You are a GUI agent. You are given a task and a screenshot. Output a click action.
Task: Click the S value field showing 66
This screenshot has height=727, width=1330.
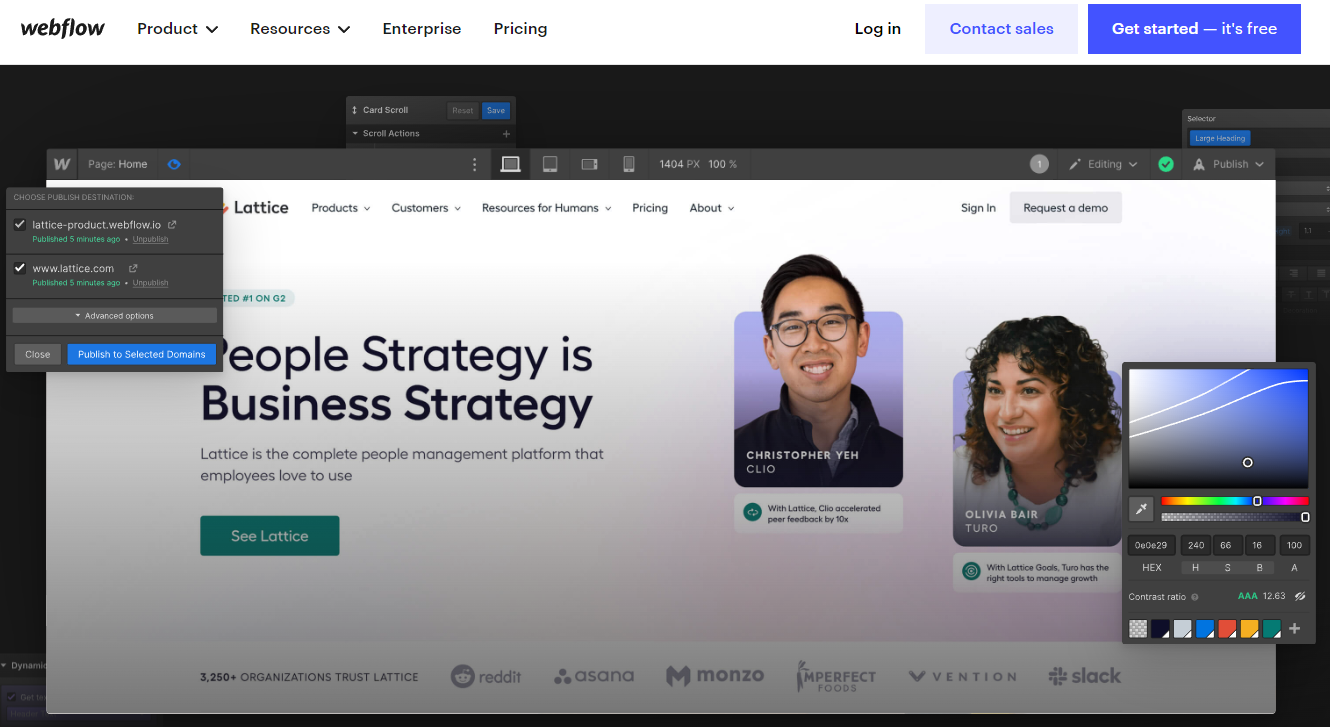coord(1226,545)
